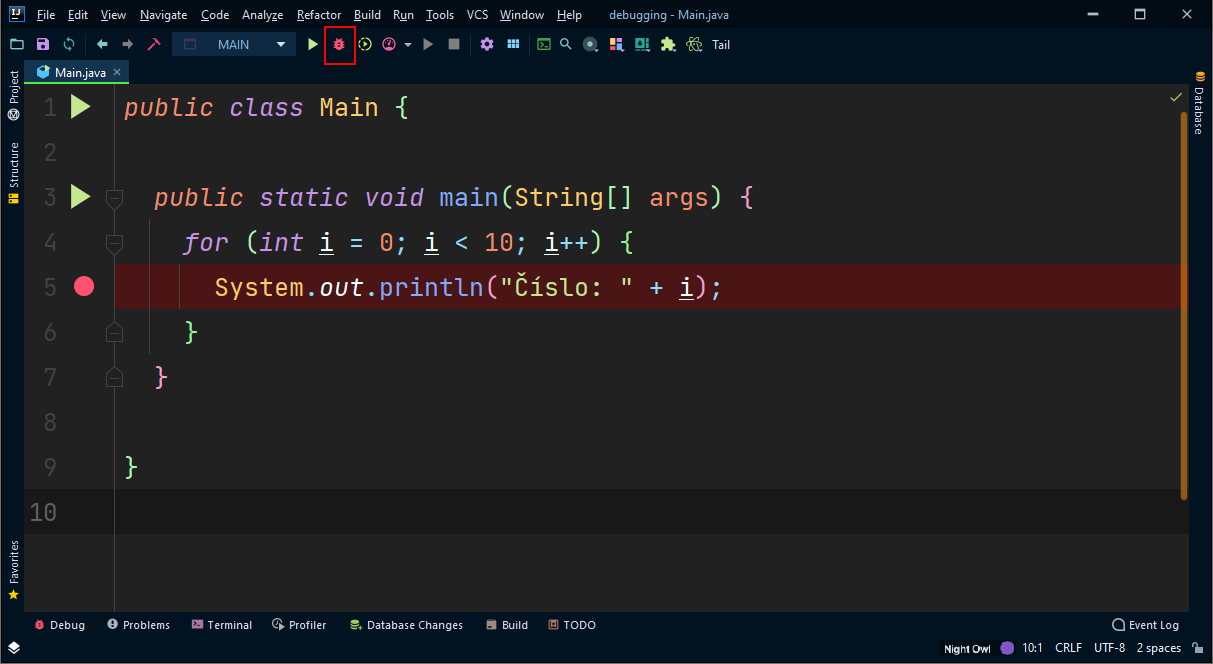Image resolution: width=1213 pixels, height=664 pixels.
Task: Open the Event Log
Action: [x=1145, y=625]
